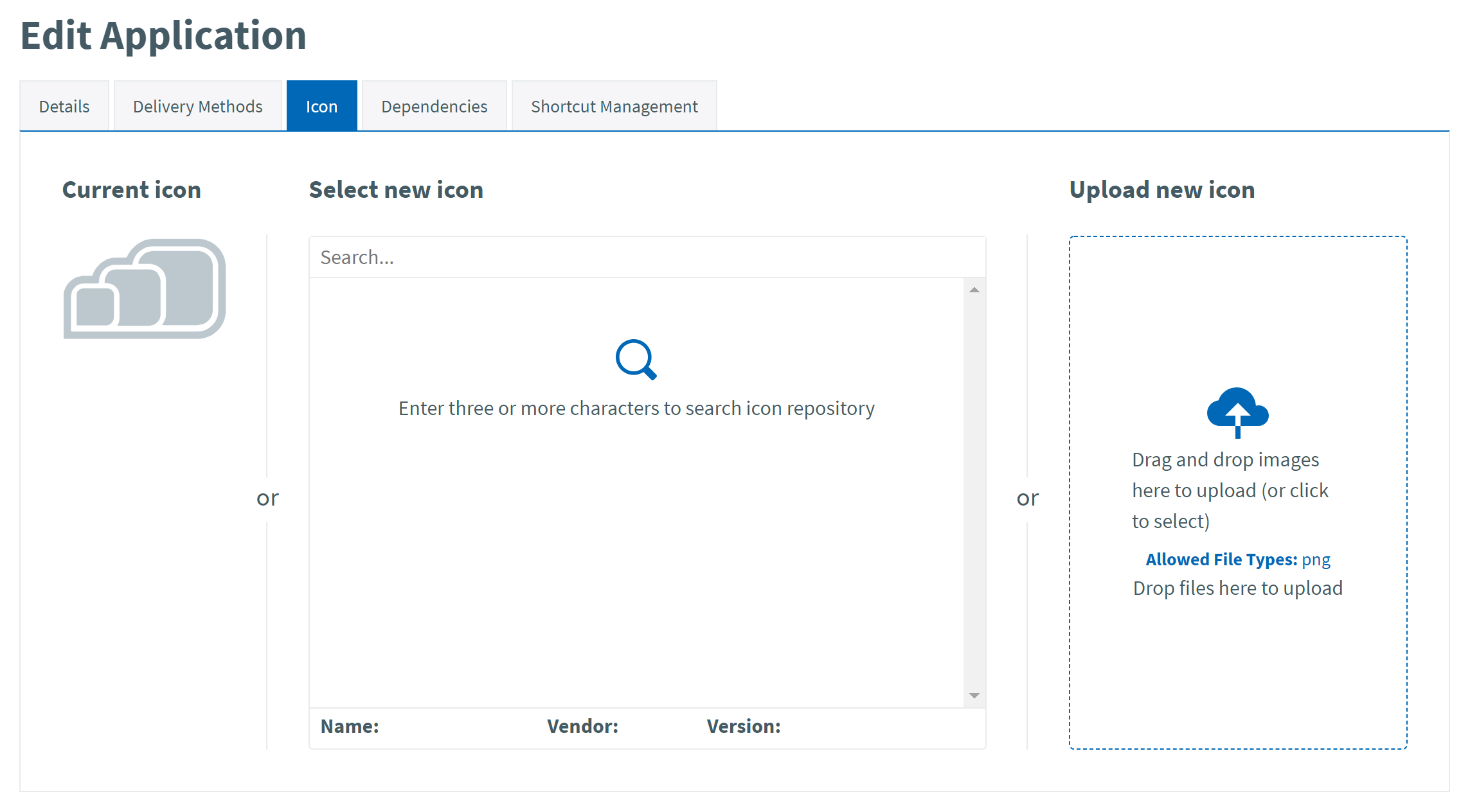Screen dimensions: 1479x812
Task: Click the scrollbar track of the icon list
Action: point(974,492)
